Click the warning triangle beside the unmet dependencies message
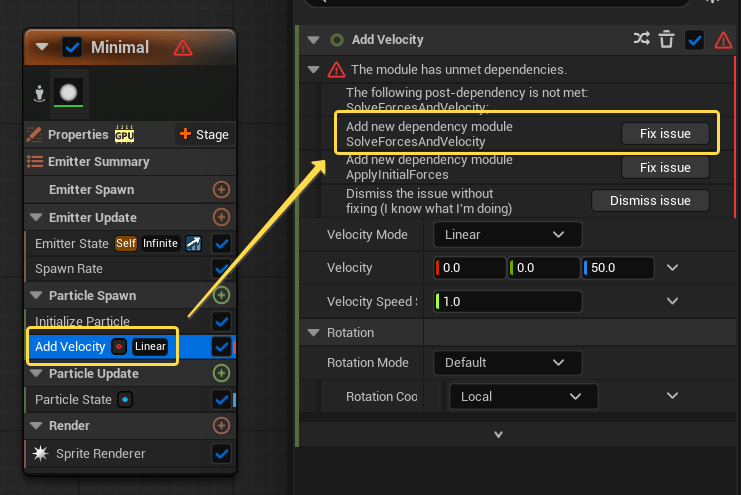The width and height of the screenshot is (741, 495). pos(336,70)
